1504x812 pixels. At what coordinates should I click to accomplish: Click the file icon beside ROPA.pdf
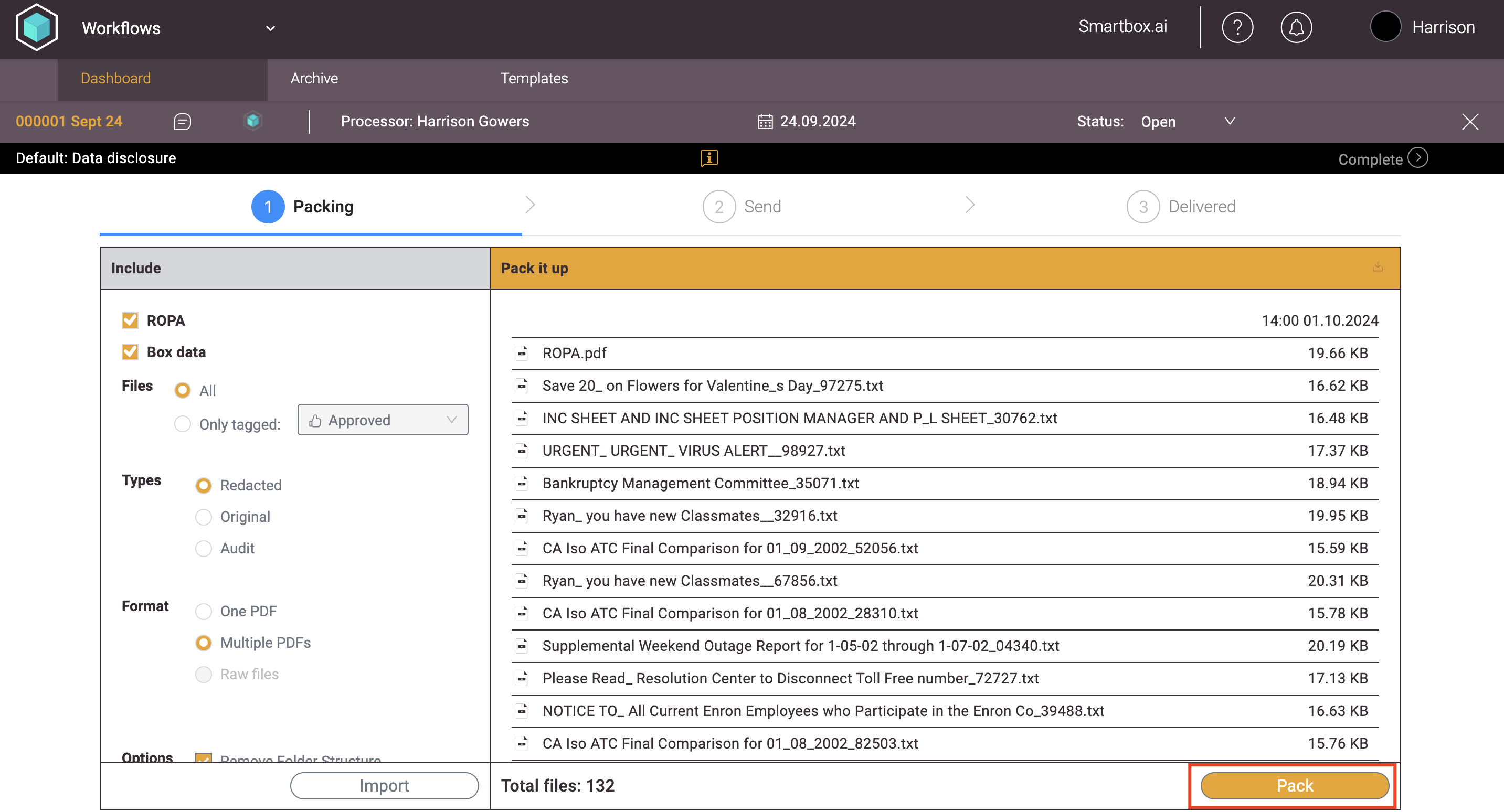pos(522,353)
